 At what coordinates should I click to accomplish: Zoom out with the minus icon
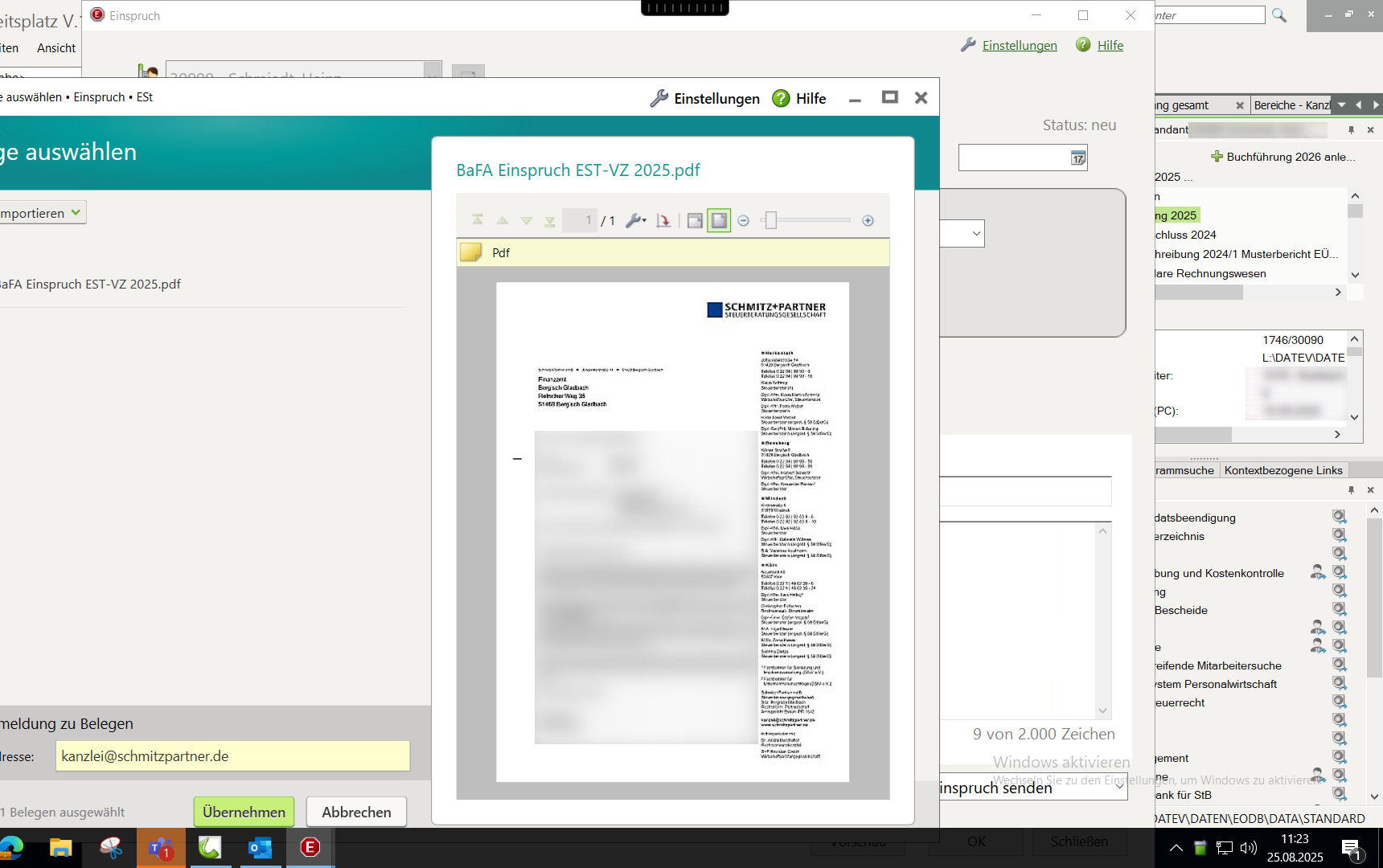click(743, 220)
